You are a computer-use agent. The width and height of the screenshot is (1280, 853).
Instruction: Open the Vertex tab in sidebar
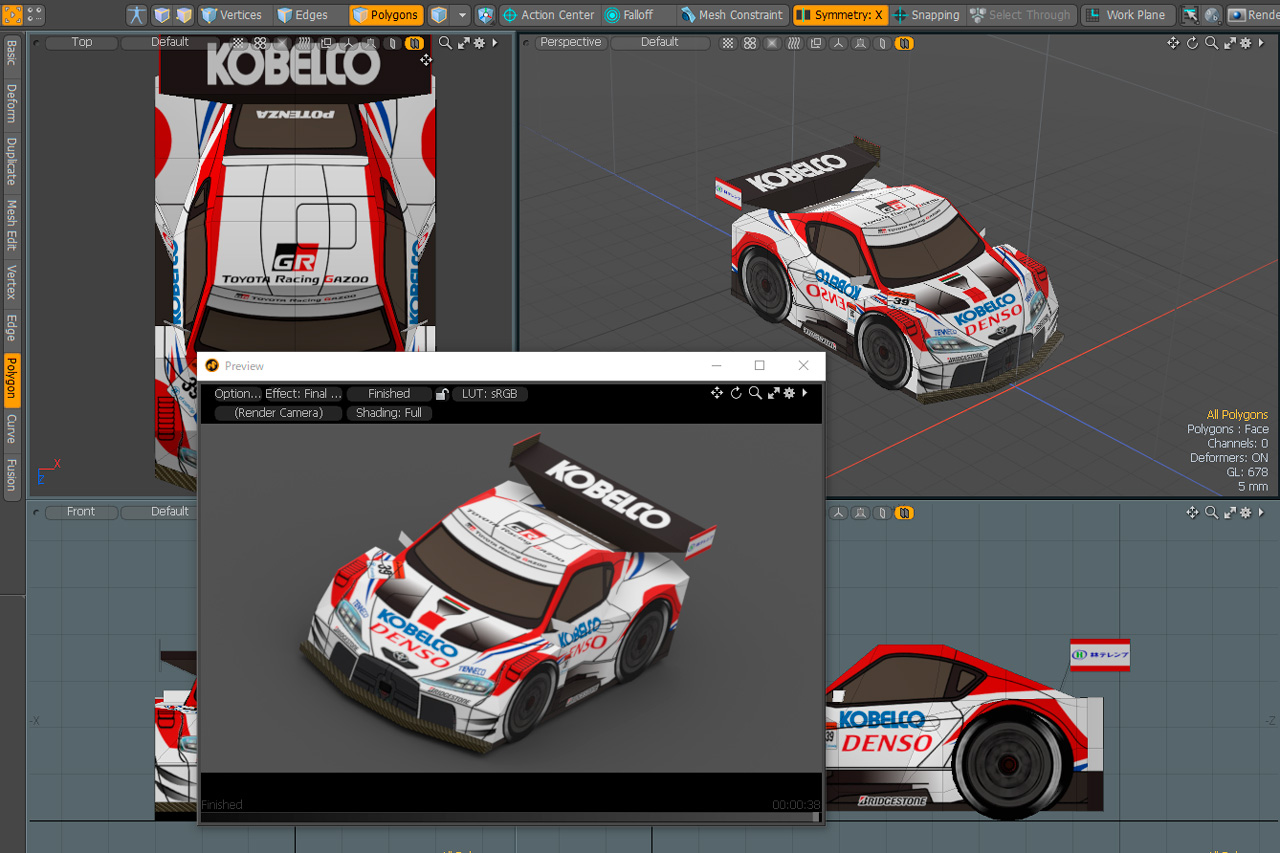click(11, 283)
